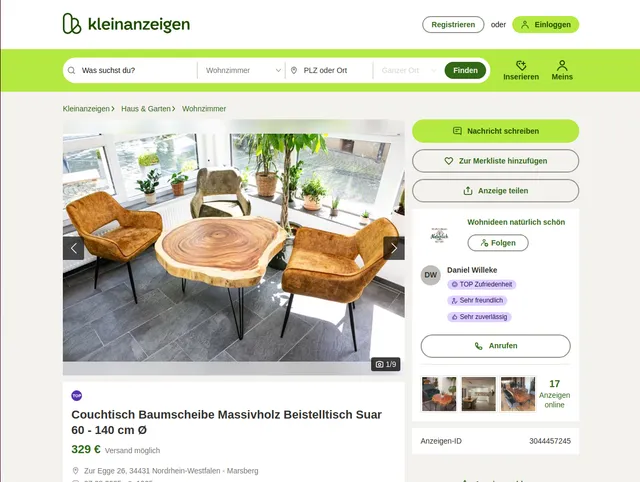Follow the seller with Folgen button

pos(498,243)
